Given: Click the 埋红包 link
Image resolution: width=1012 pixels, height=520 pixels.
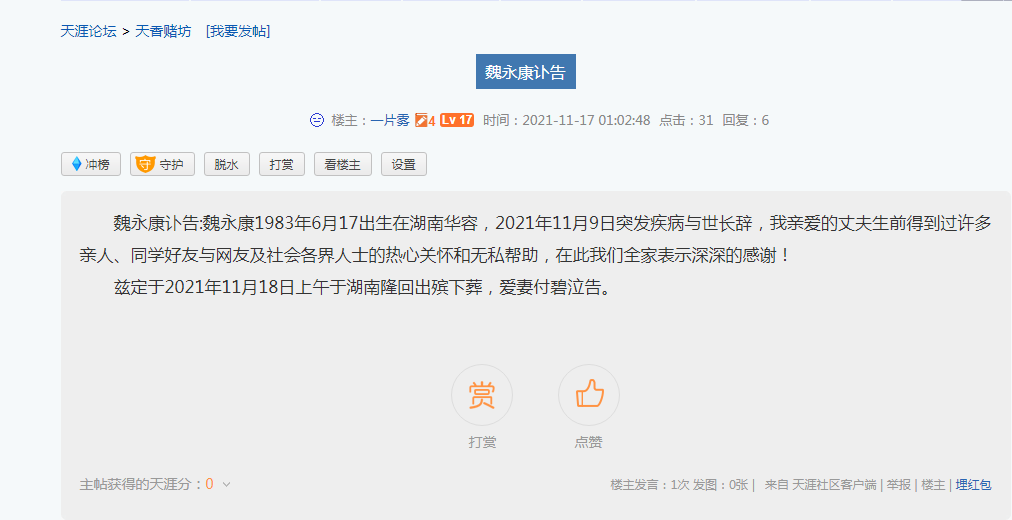Looking at the screenshot, I should 973,485.
